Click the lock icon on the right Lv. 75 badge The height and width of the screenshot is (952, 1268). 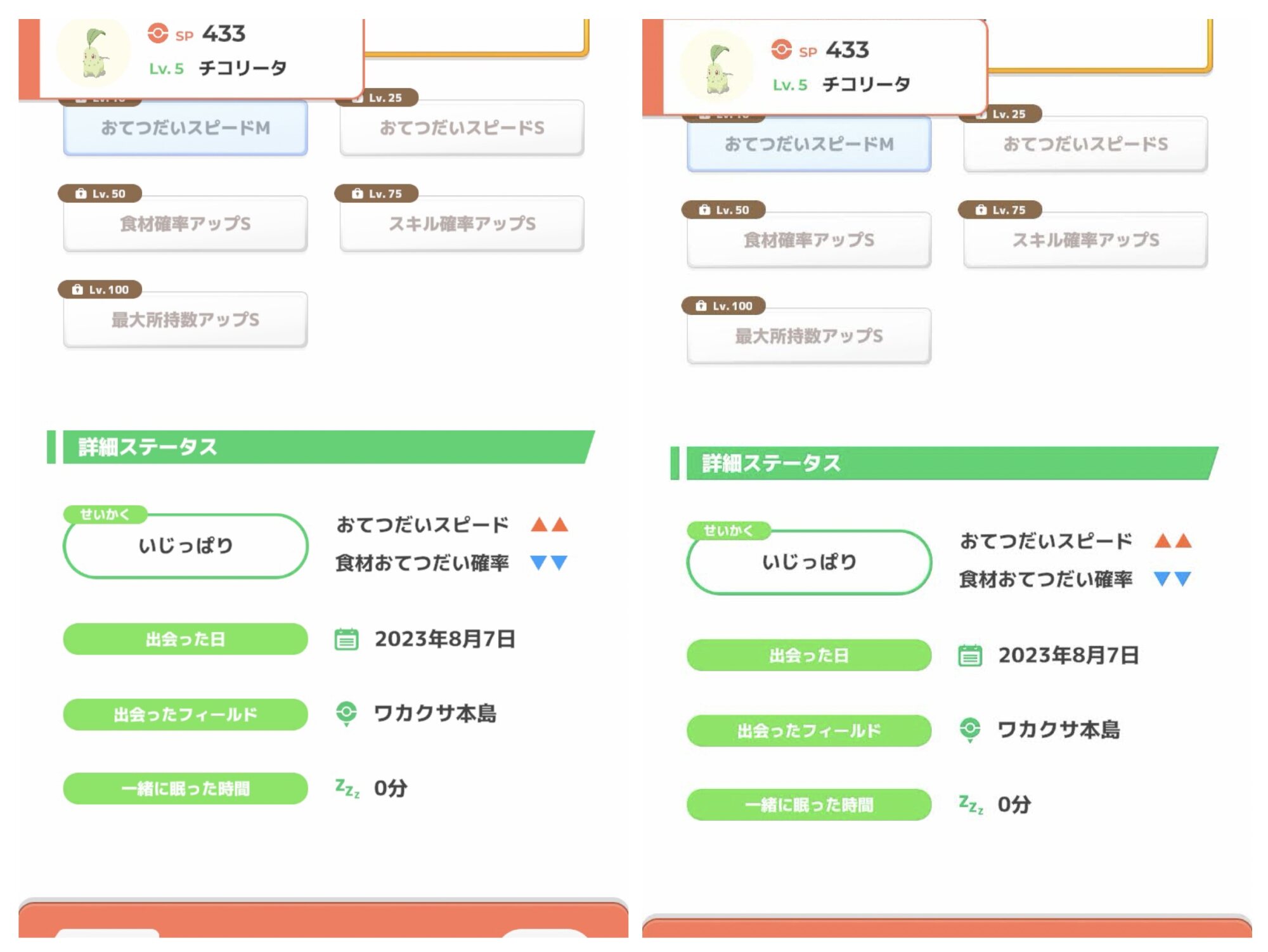(x=981, y=210)
